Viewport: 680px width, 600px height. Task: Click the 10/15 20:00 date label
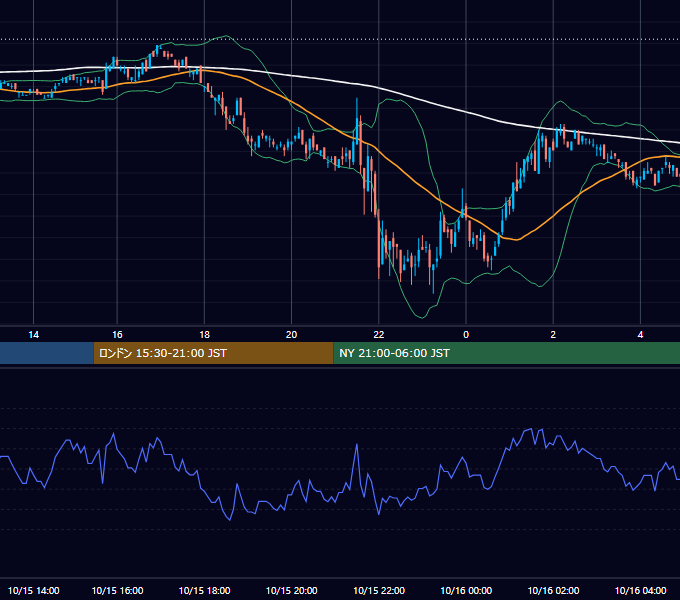pos(291,590)
